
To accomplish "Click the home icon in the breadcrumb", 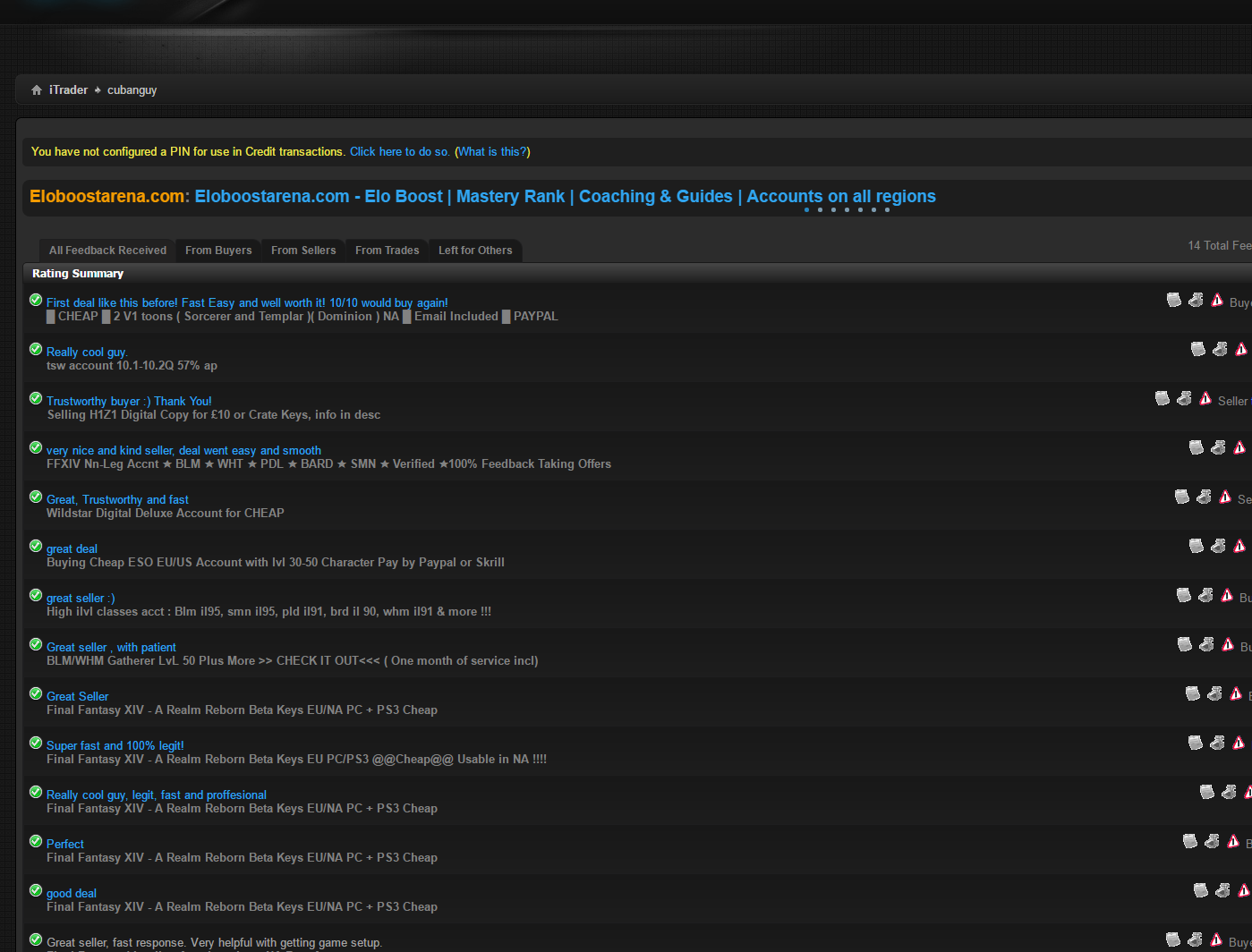I will pyautogui.click(x=37, y=90).
